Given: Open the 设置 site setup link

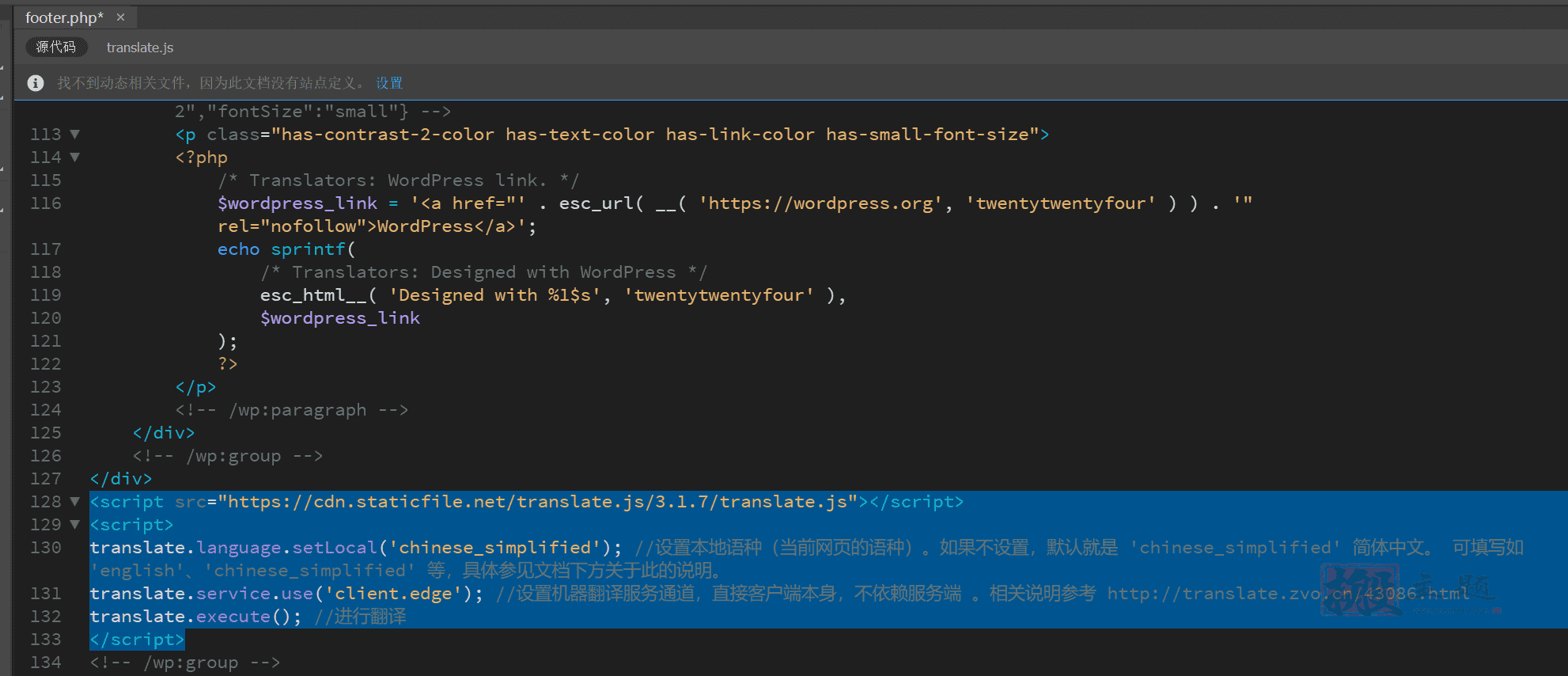Looking at the screenshot, I should pyautogui.click(x=389, y=83).
